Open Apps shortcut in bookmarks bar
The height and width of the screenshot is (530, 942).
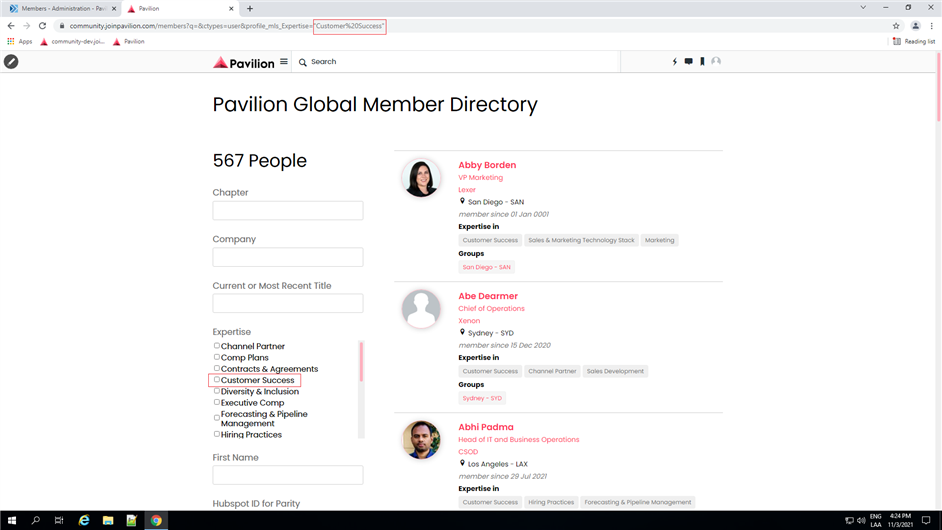pyautogui.click(x=20, y=41)
